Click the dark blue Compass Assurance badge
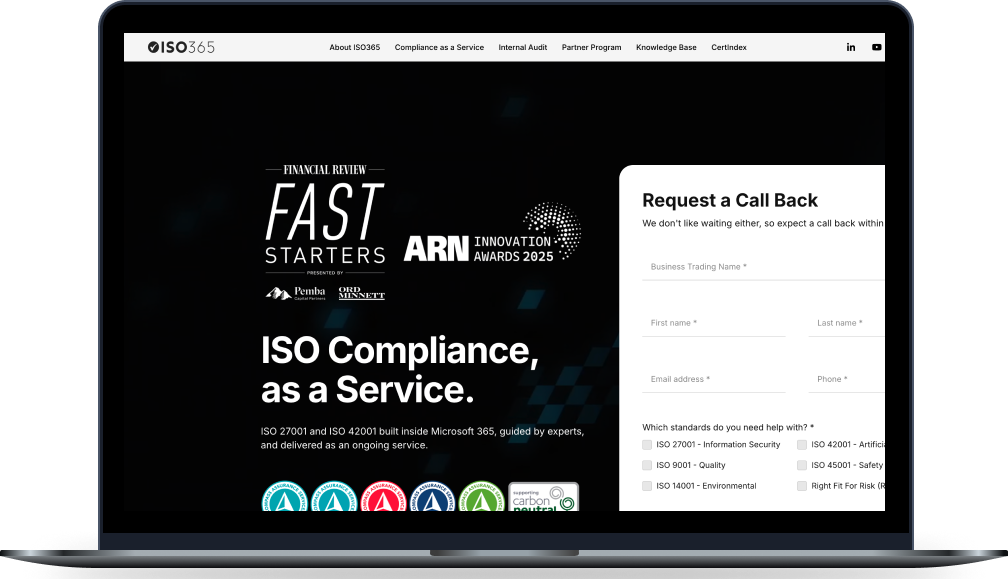 point(433,496)
